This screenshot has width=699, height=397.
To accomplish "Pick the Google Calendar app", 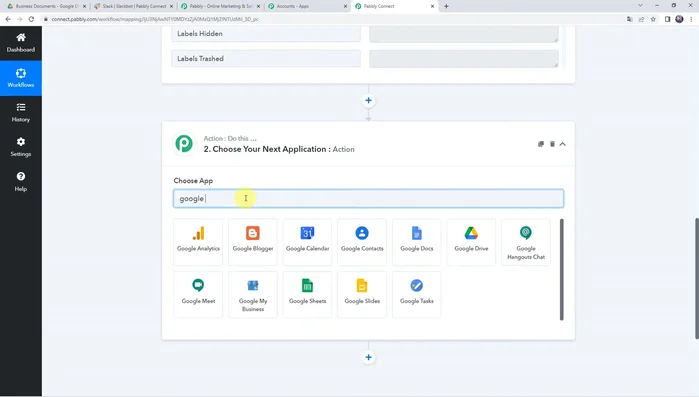I will click(x=307, y=242).
